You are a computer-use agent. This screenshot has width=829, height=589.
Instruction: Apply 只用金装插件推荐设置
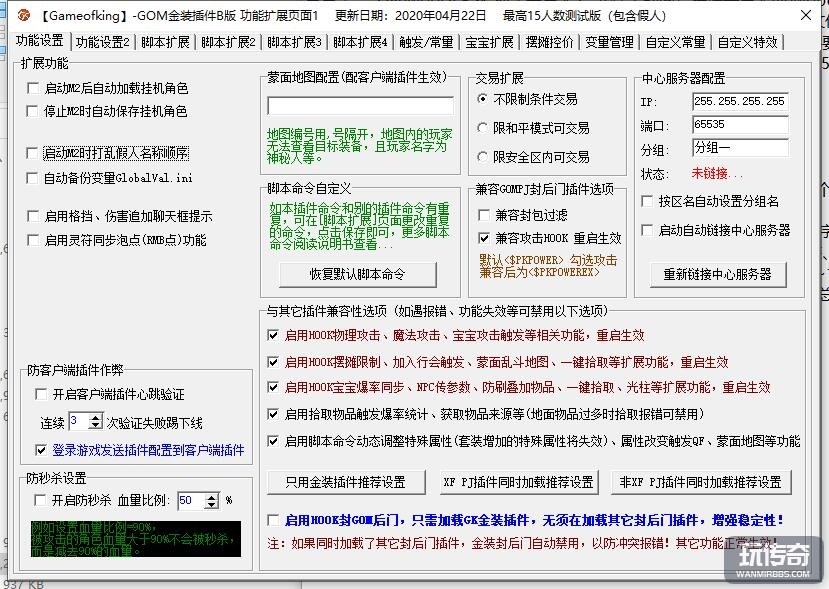(x=346, y=482)
